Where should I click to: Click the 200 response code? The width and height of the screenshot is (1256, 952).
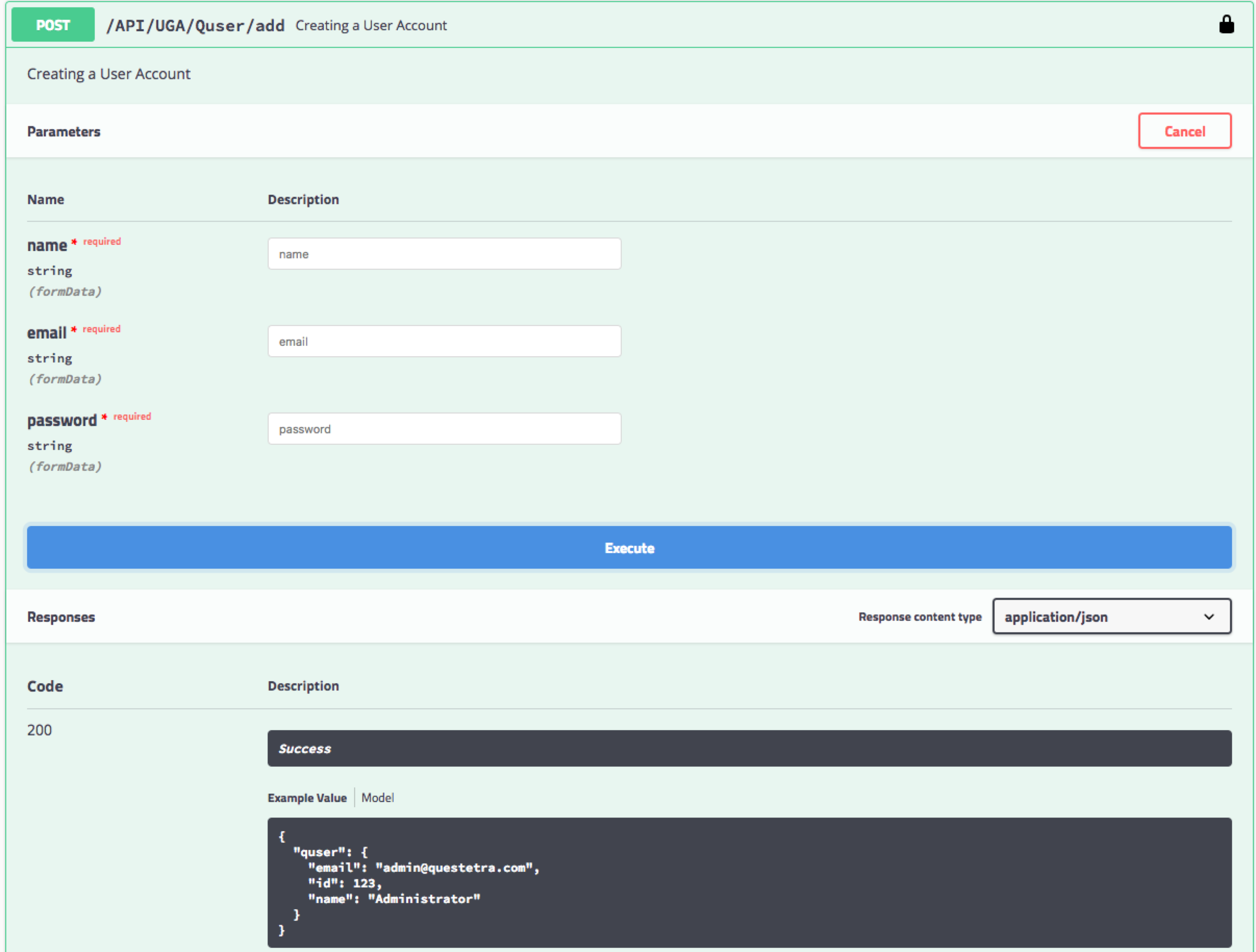coord(40,730)
